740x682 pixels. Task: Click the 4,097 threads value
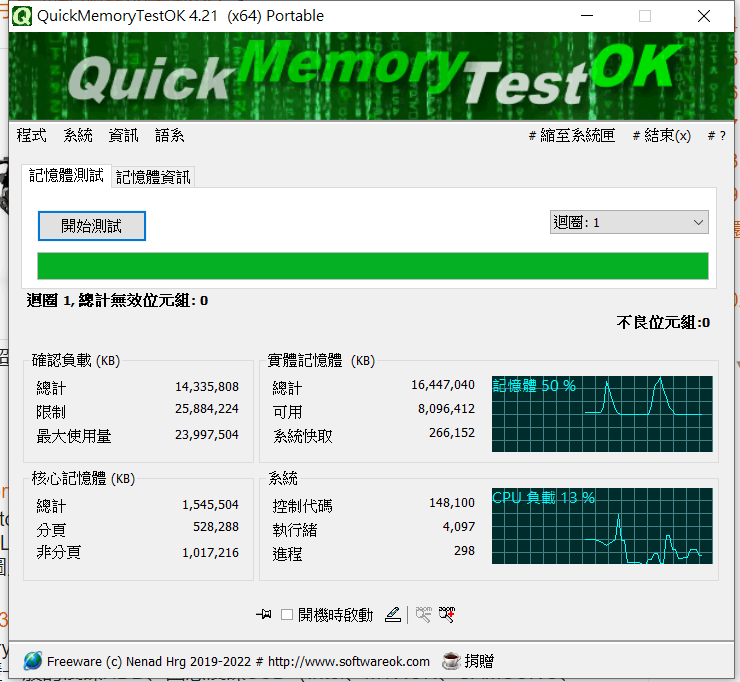(x=459, y=527)
